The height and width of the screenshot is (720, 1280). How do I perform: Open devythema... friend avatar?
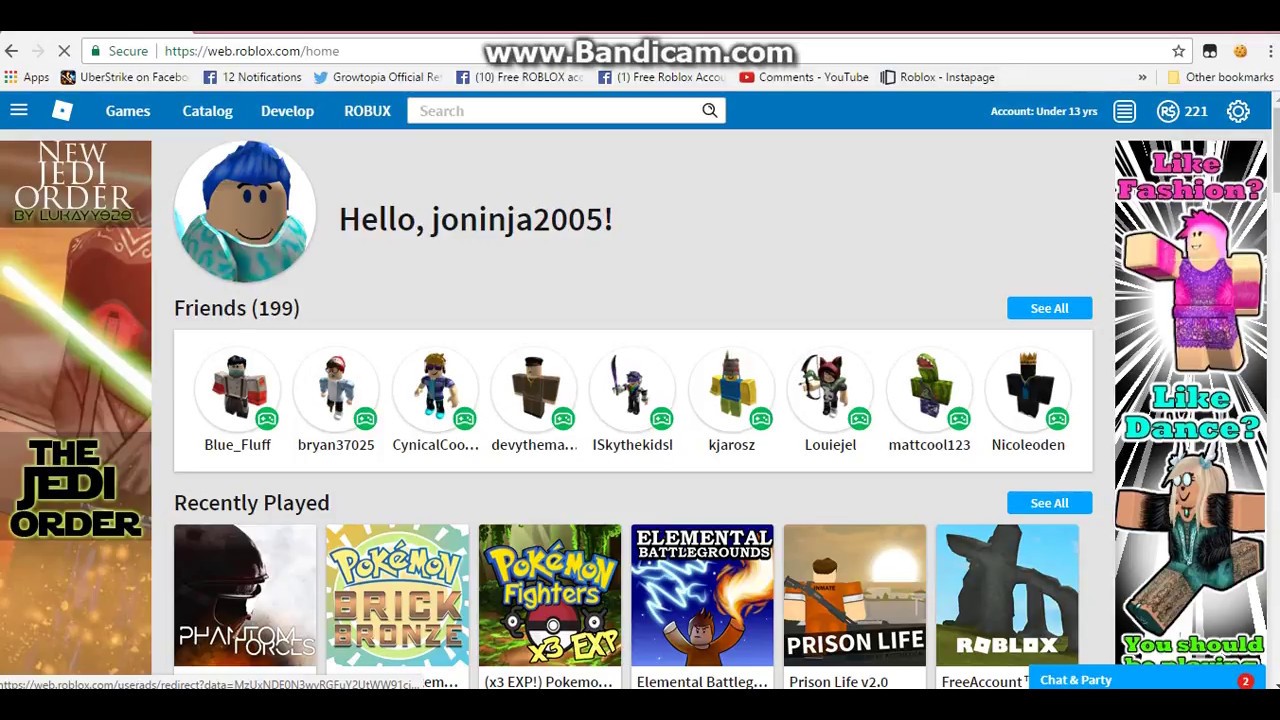[534, 387]
